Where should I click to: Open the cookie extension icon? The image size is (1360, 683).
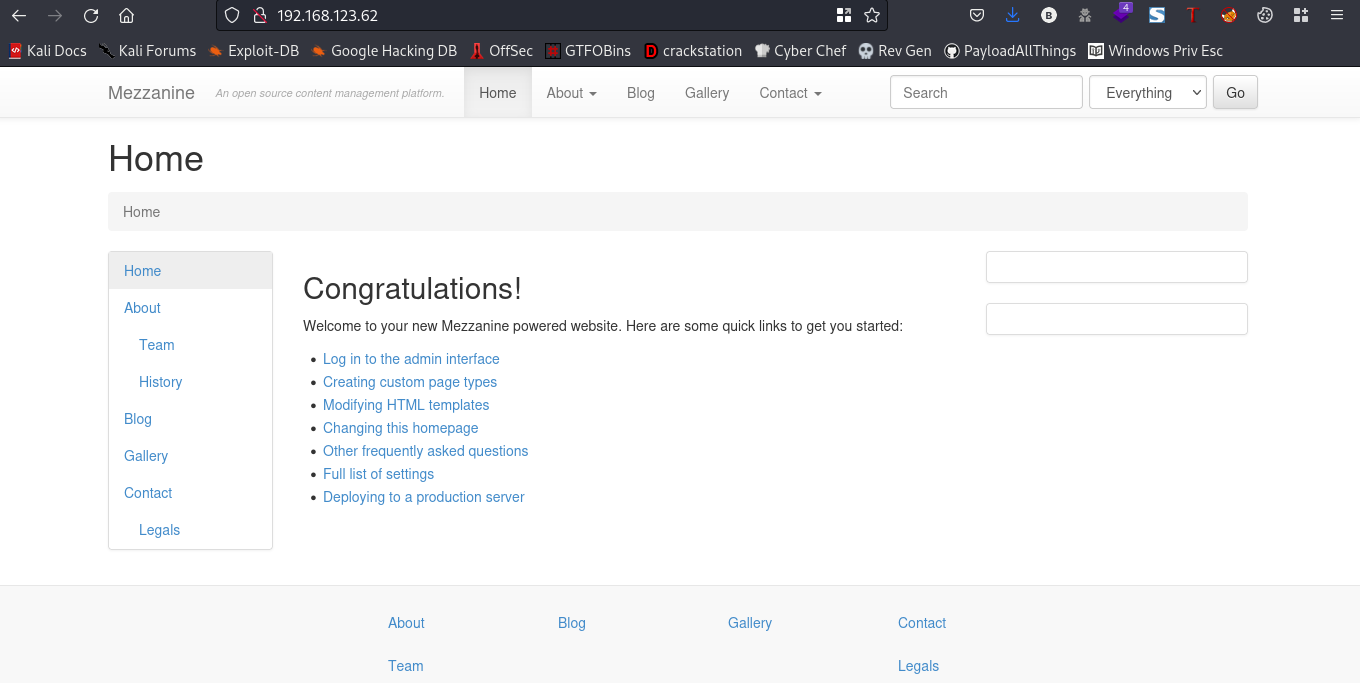(1265, 15)
